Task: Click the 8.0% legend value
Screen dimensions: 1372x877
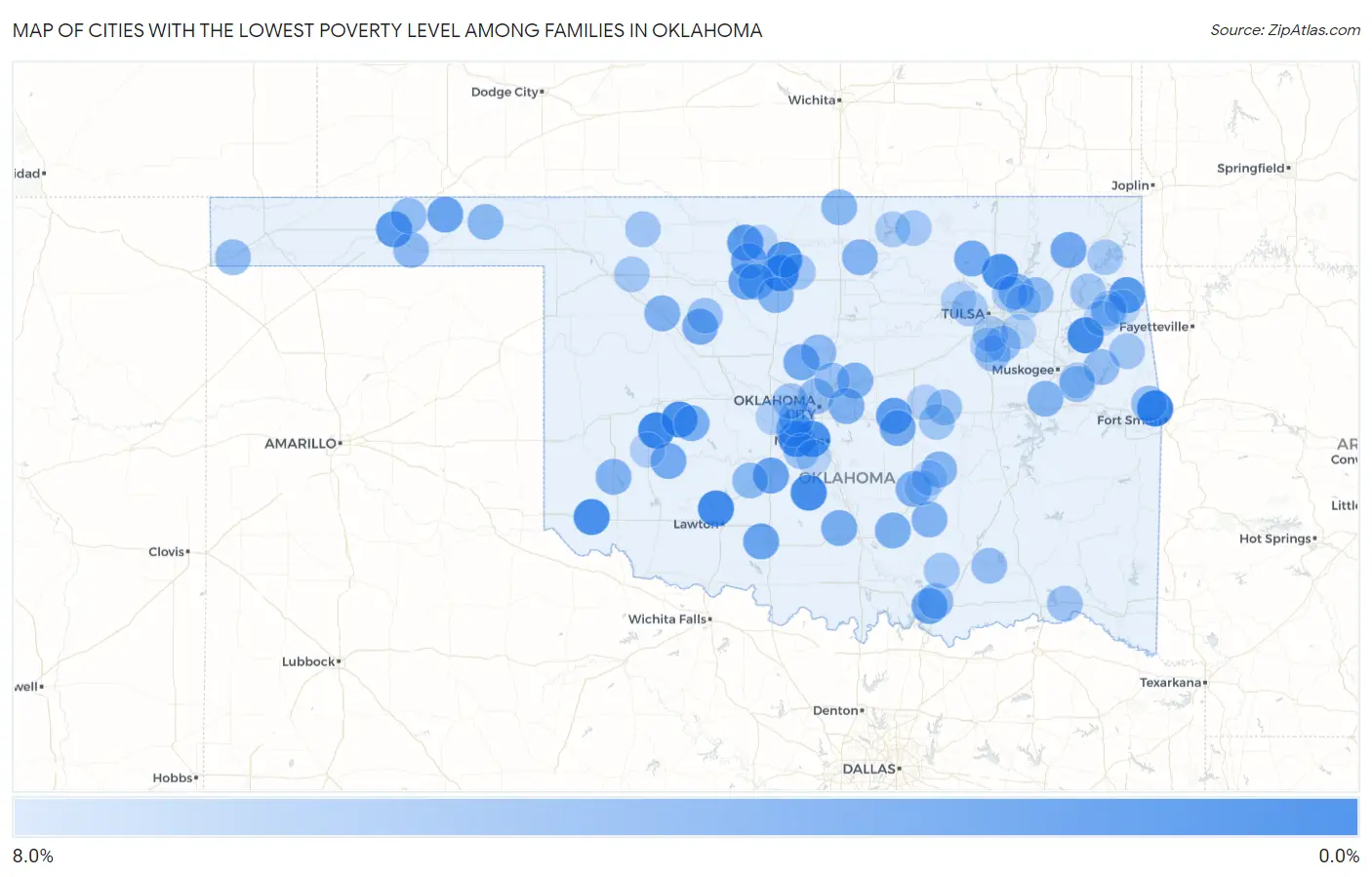Action: [33, 856]
